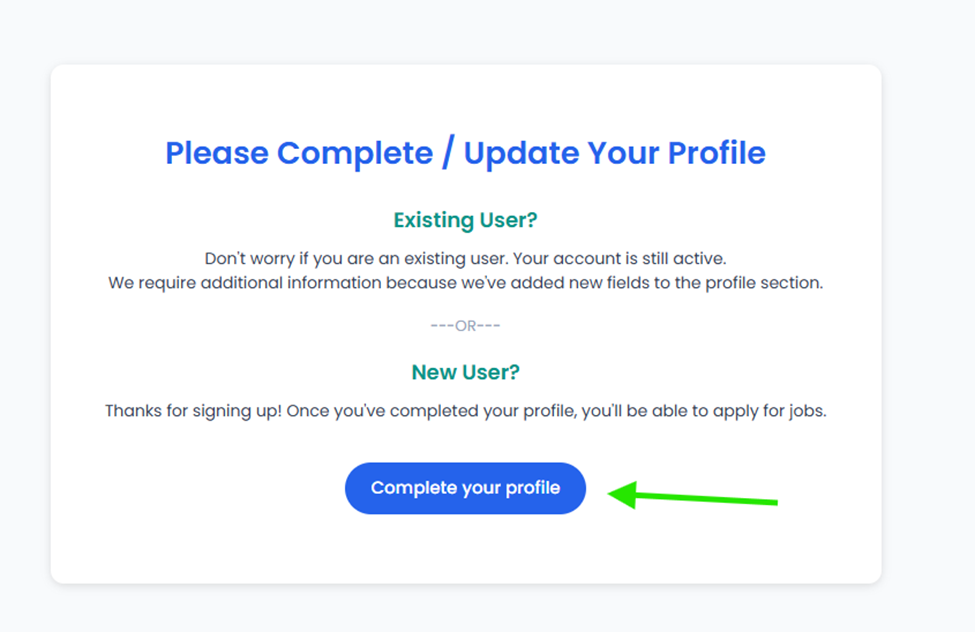Click the sentence about additional information required
The height and width of the screenshot is (632, 975).
[x=465, y=283]
